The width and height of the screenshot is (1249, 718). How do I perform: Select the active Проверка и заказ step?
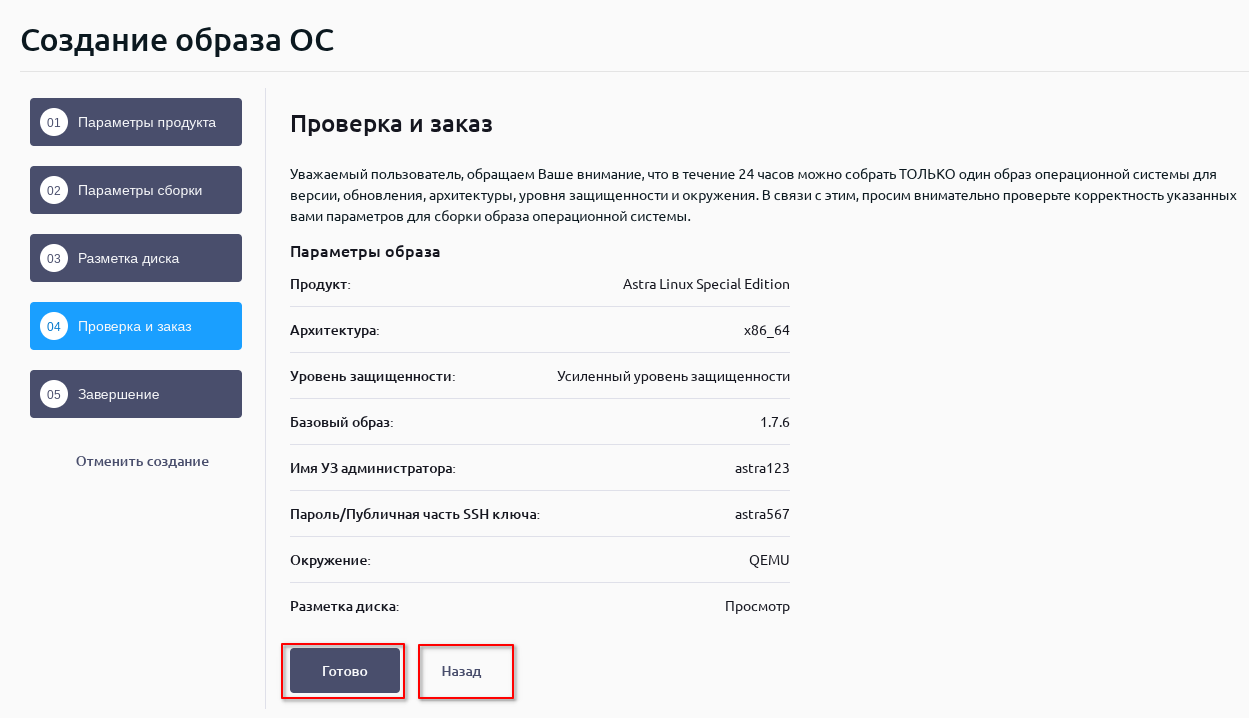click(135, 327)
